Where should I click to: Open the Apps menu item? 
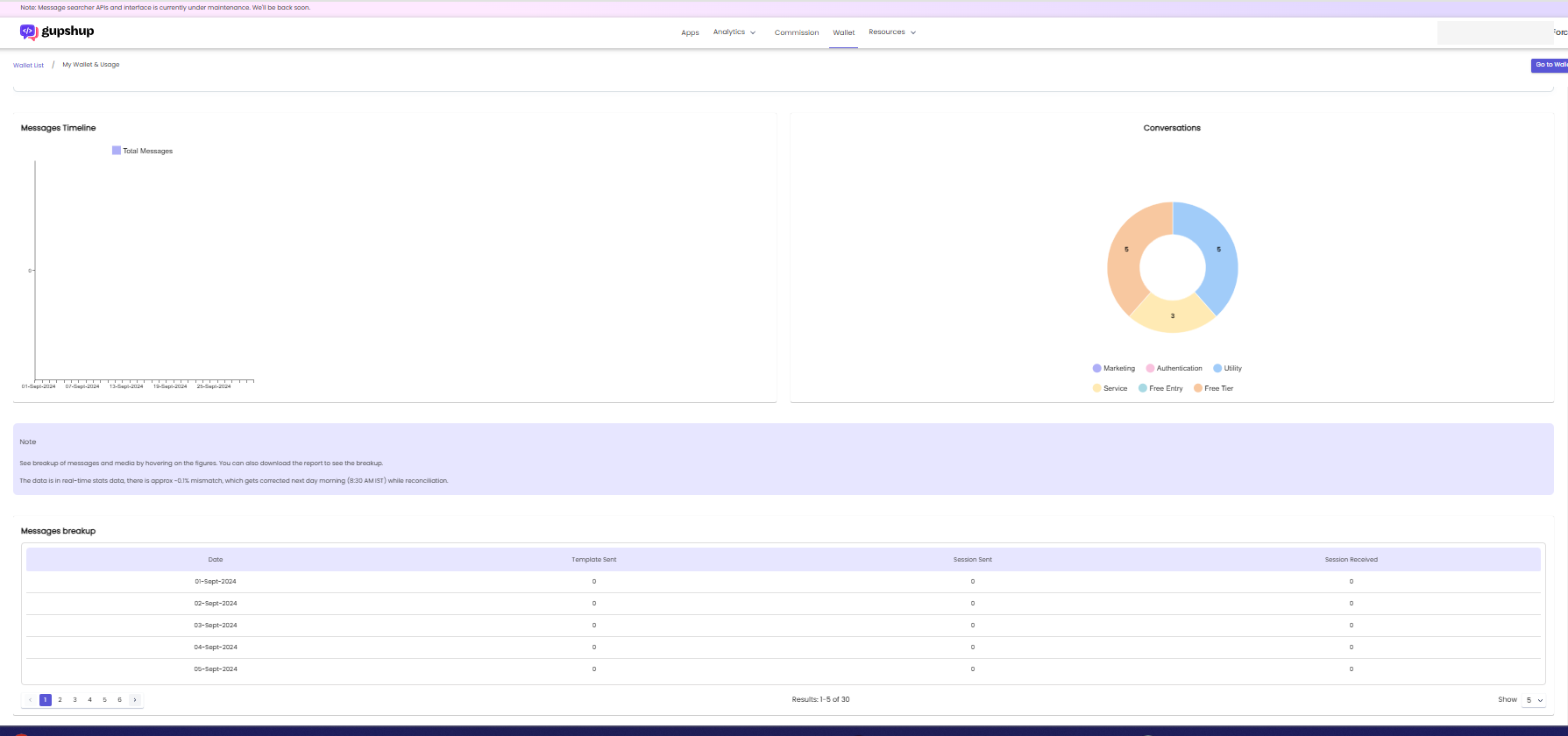pos(691,33)
